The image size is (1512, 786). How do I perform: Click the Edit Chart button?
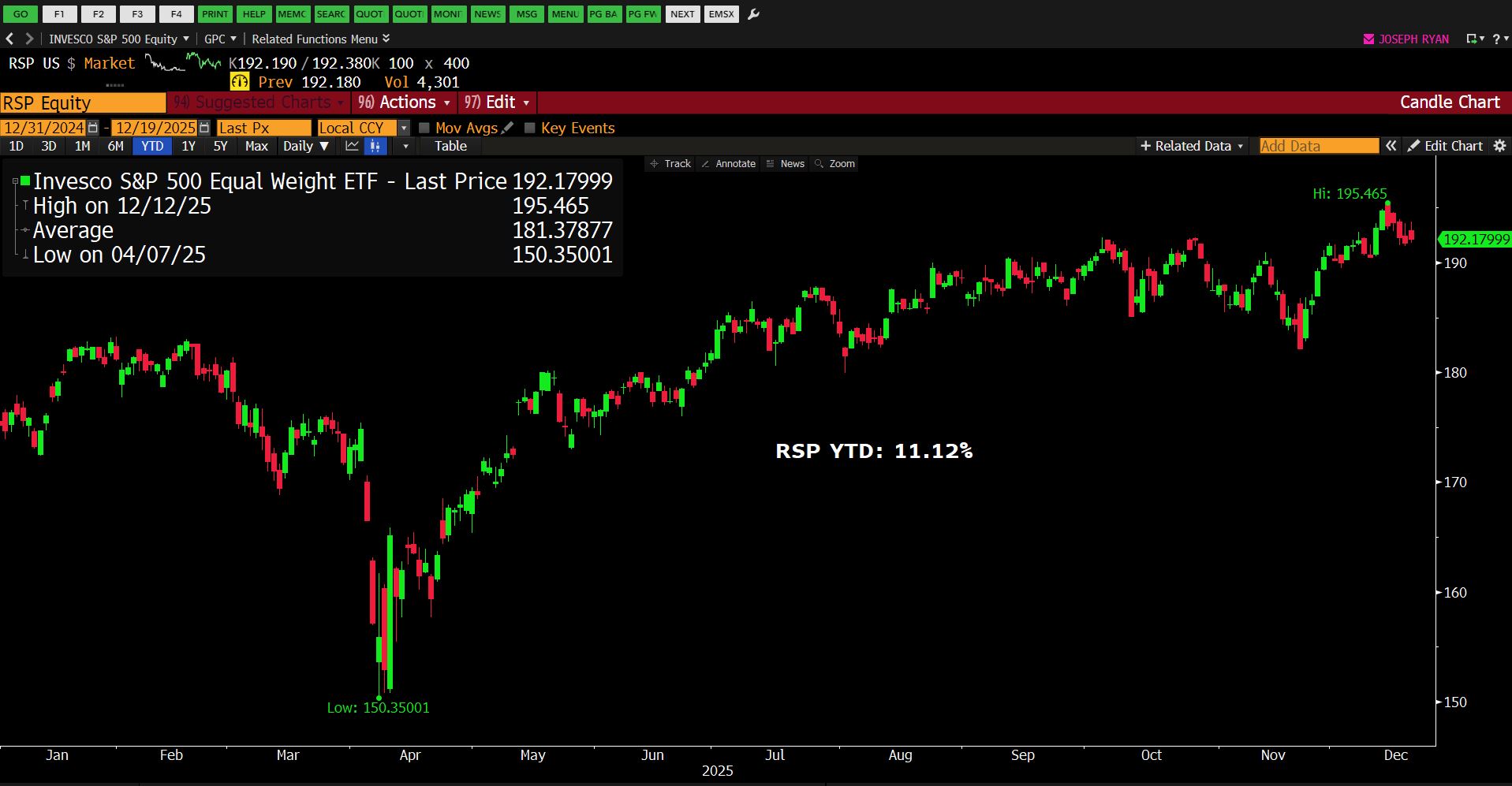click(x=1446, y=146)
